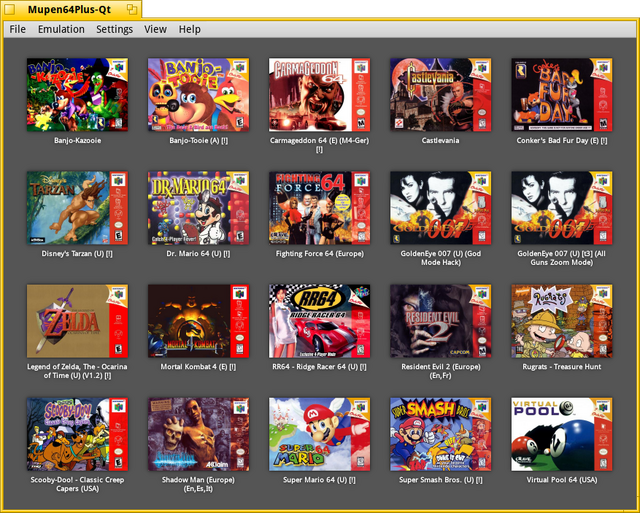640x513 pixels.
Task: Open the Settings menu
Action: point(115,29)
